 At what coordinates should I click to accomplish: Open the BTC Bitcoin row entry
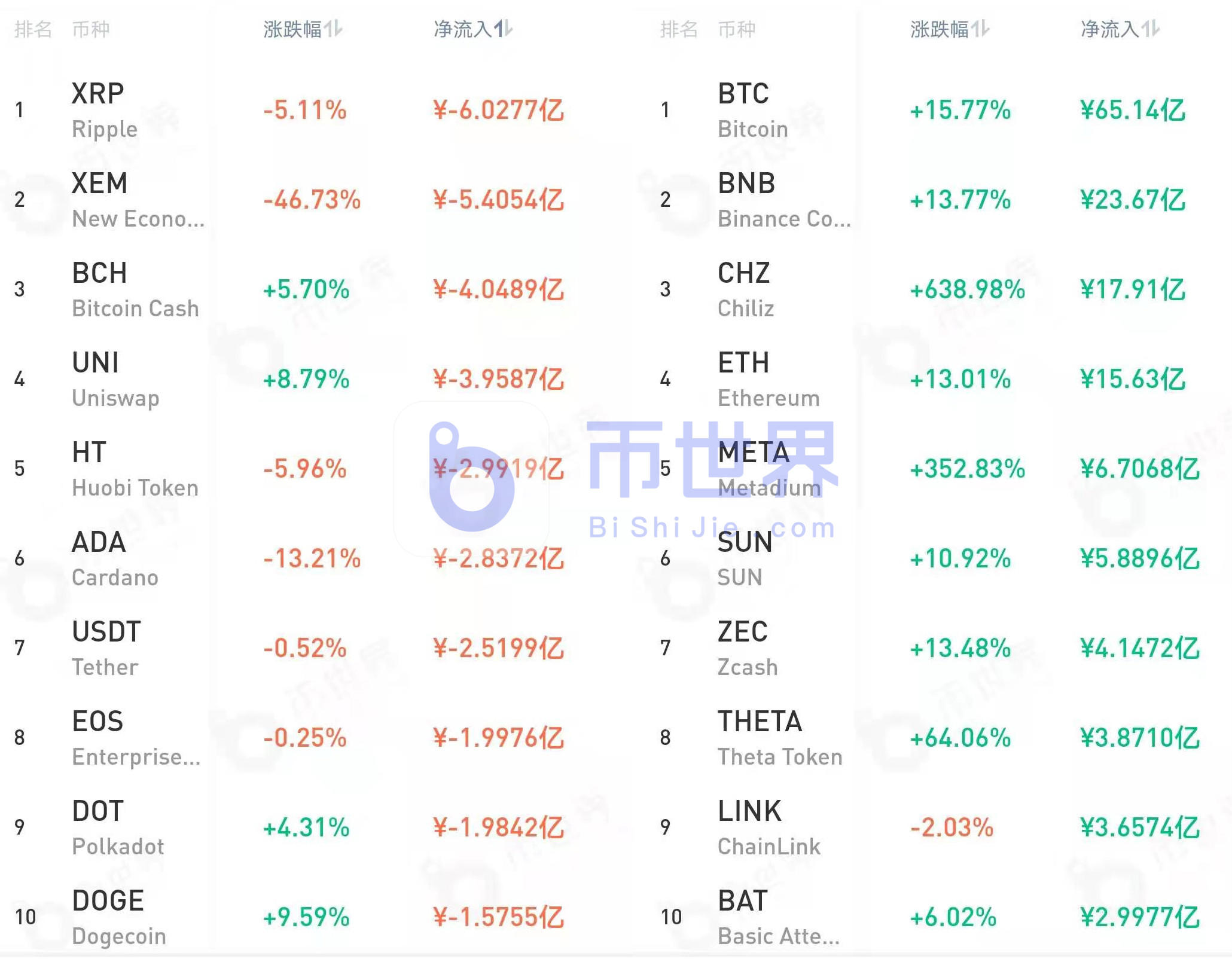pyautogui.click(x=743, y=109)
